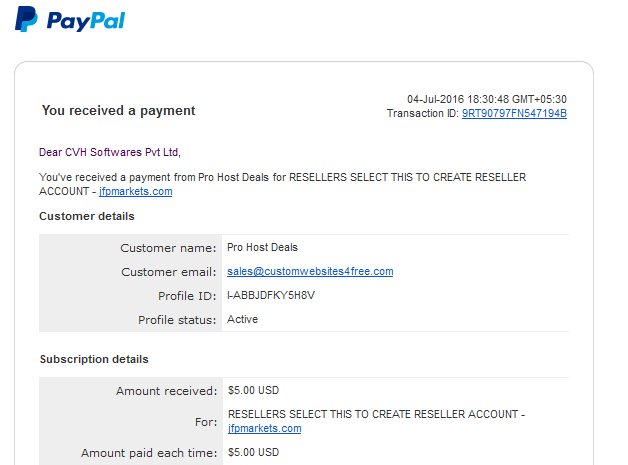This screenshot has height=465, width=628.
Task: Open jfpmarkets.com link in subscription details
Action: (264, 428)
